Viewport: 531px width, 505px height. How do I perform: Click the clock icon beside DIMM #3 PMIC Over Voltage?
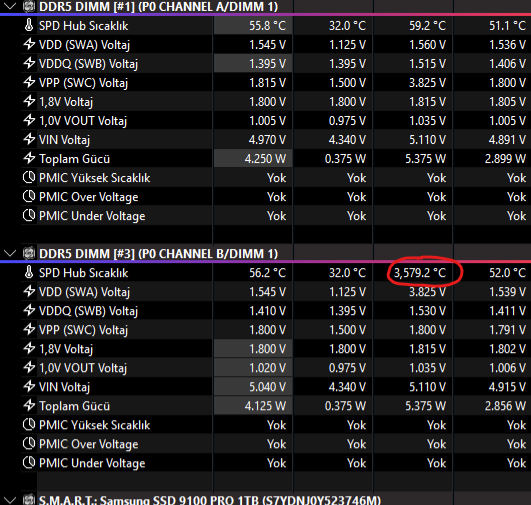(29, 443)
